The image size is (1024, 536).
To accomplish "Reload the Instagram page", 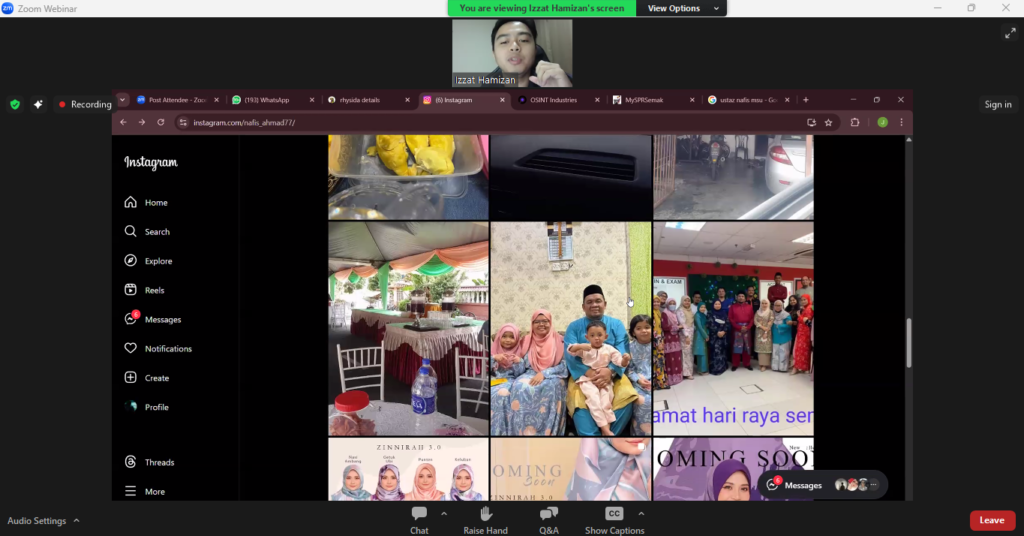I will (161, 122).
